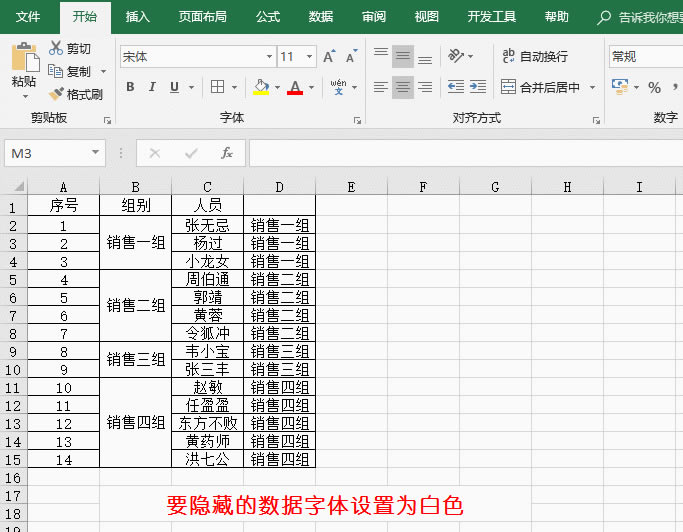The height and width of the screenshot is (532, 683).
Task: Open the 开发工具 Developer tab
Action: (491, 17)
